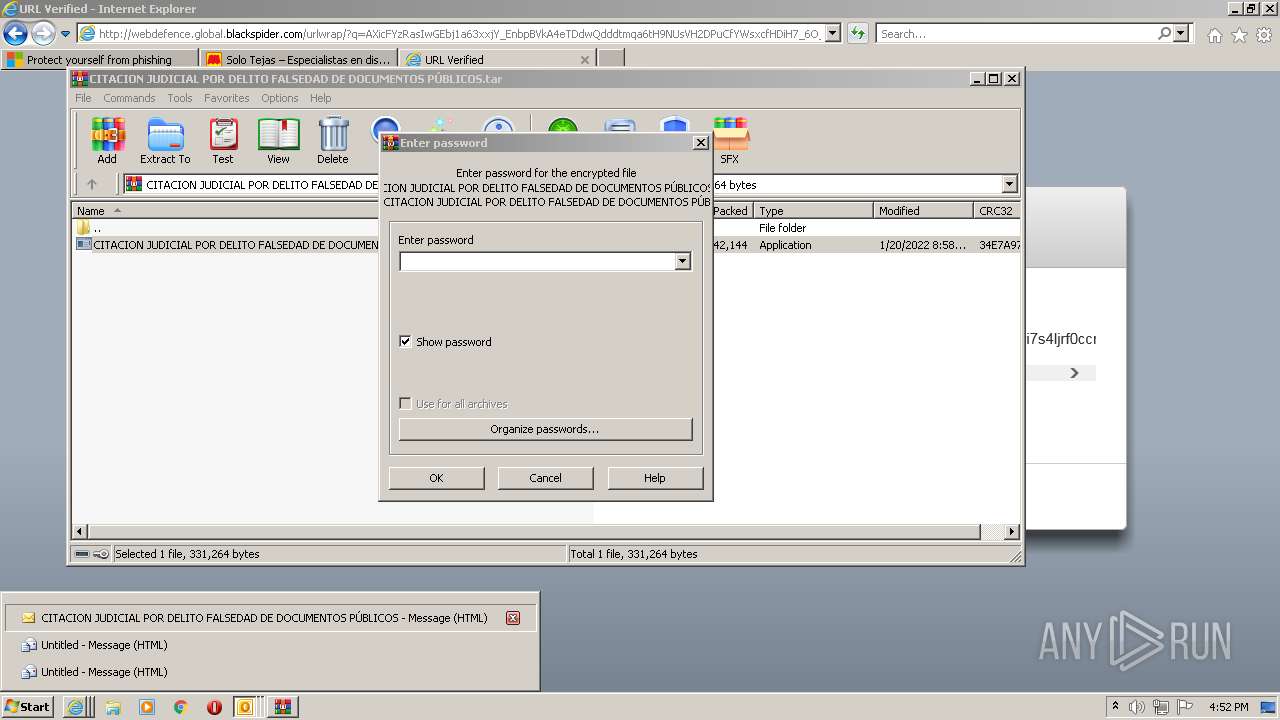
Task: Sort by the Type column header
Action: (813, 210)
